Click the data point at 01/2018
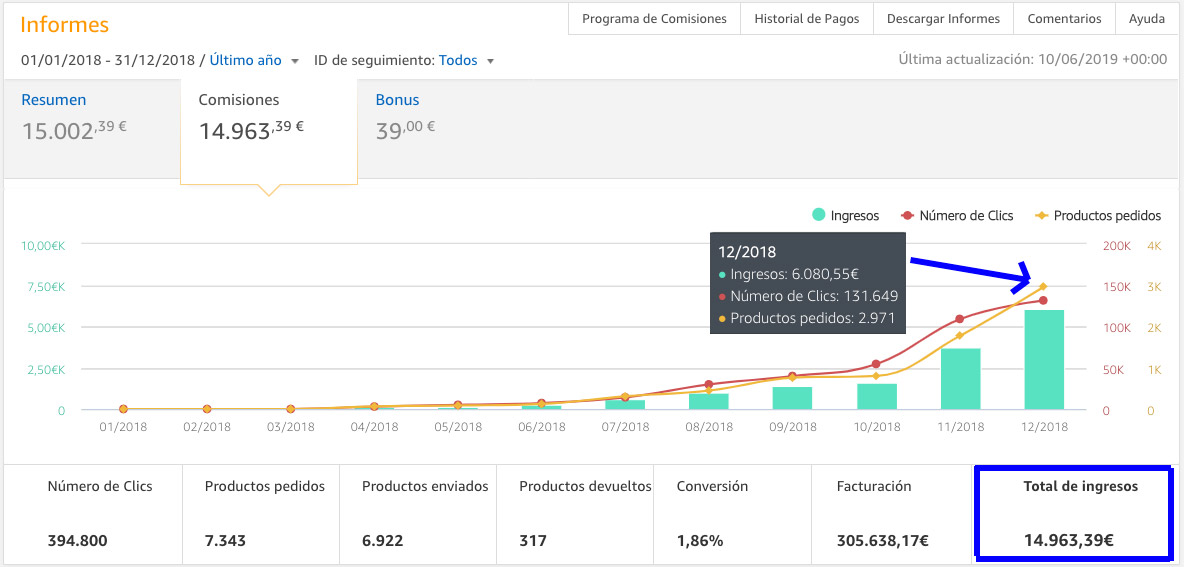This screenshot has height=567, width=1184. pyautogui.click(x=123, y=409)
